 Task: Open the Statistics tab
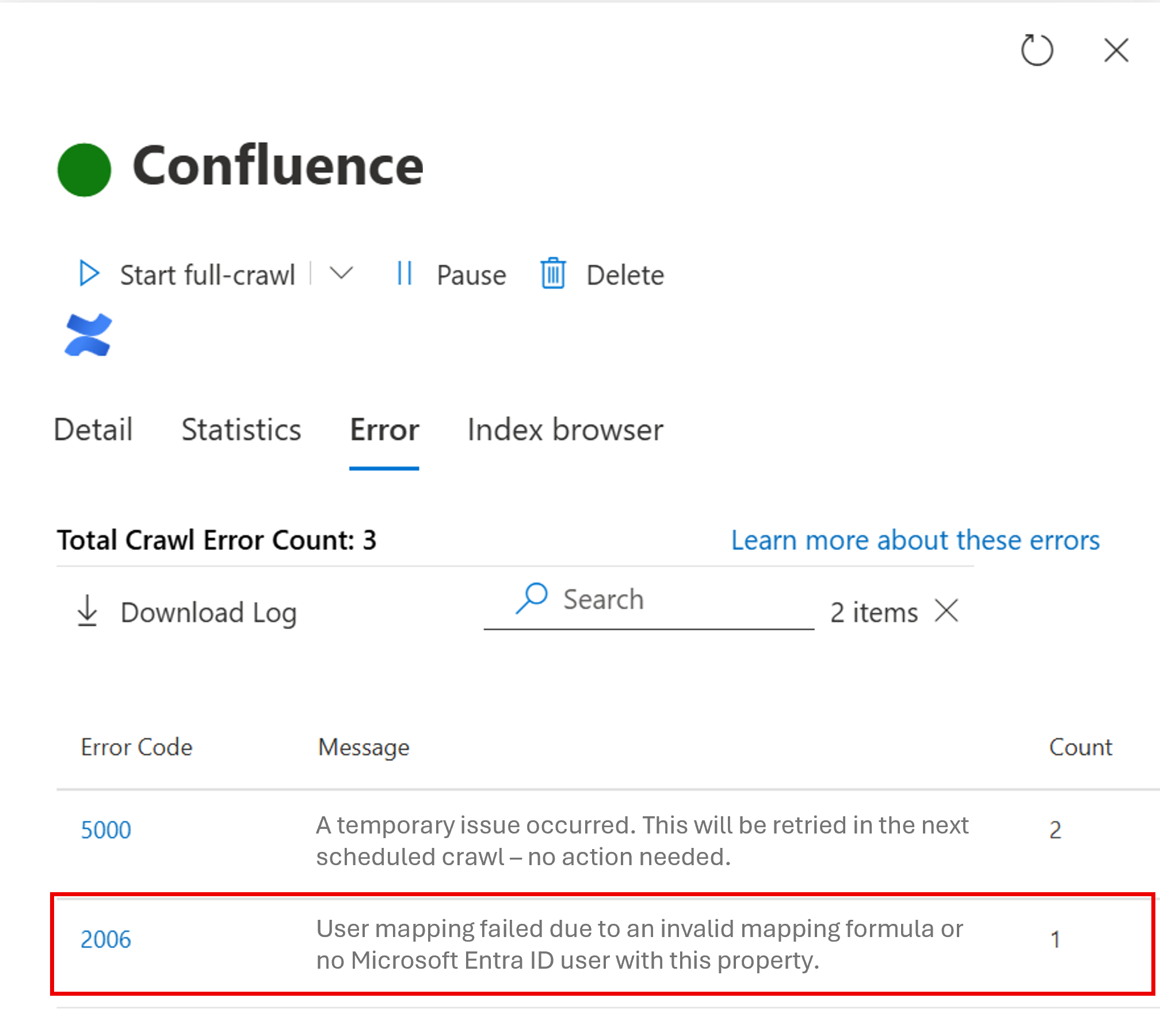[x=241, y=430]
